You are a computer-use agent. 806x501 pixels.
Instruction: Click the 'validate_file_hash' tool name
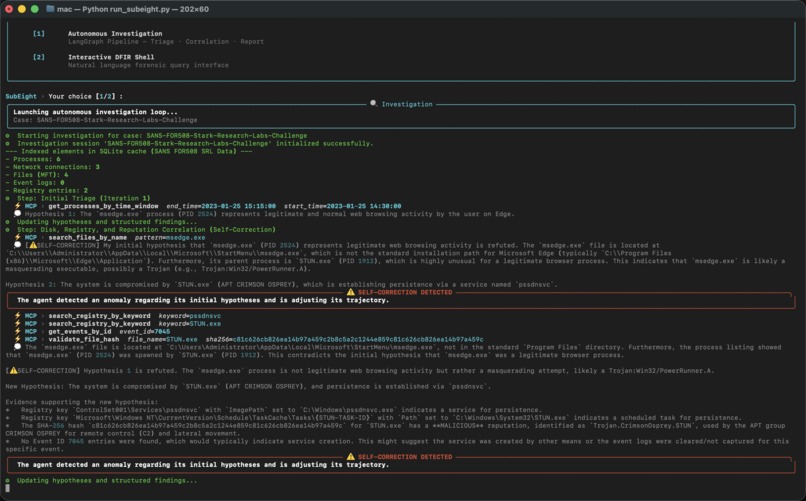tap(84, 339)
